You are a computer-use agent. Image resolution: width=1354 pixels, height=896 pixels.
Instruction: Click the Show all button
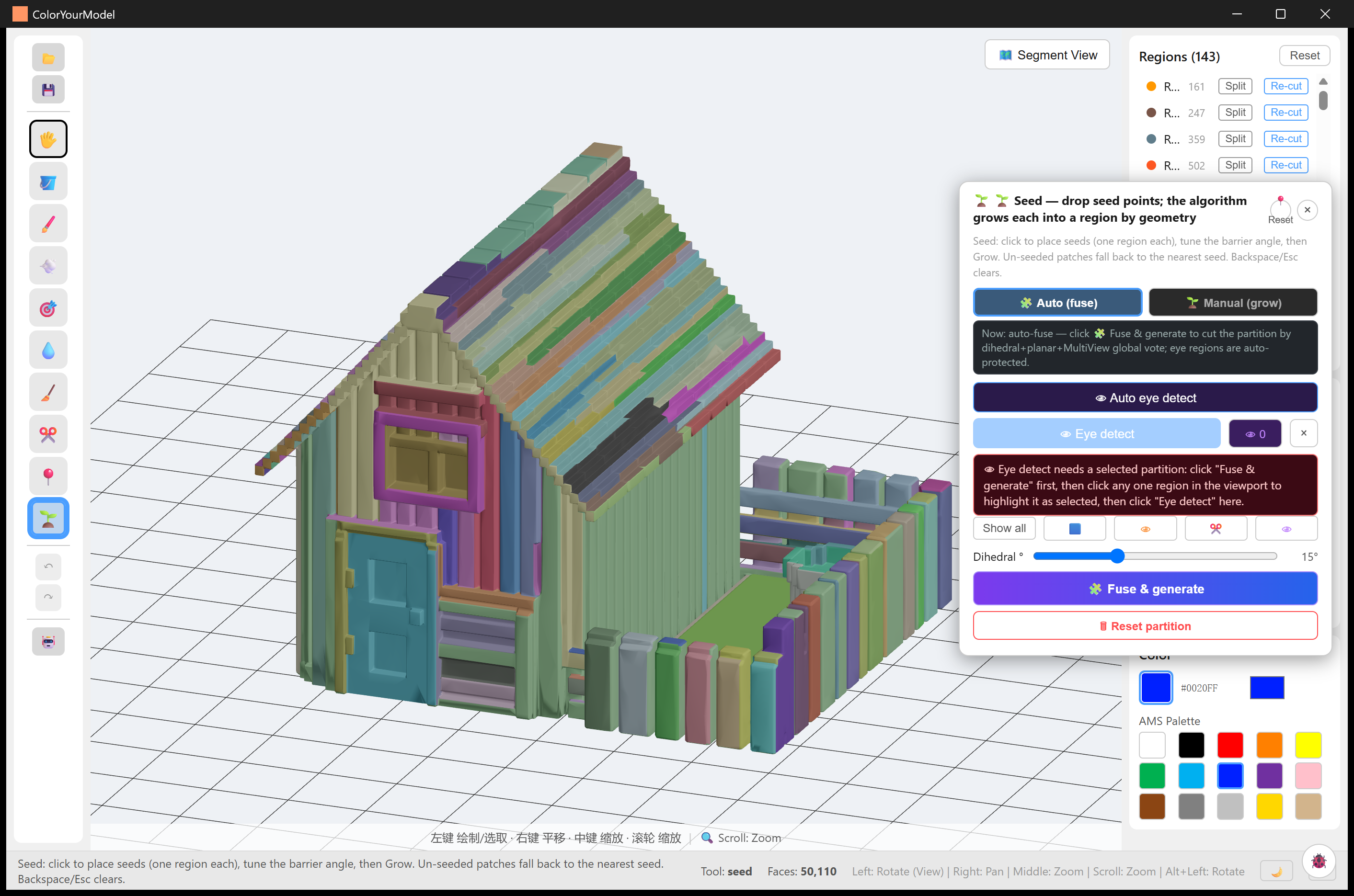[x=1004, y=529]
